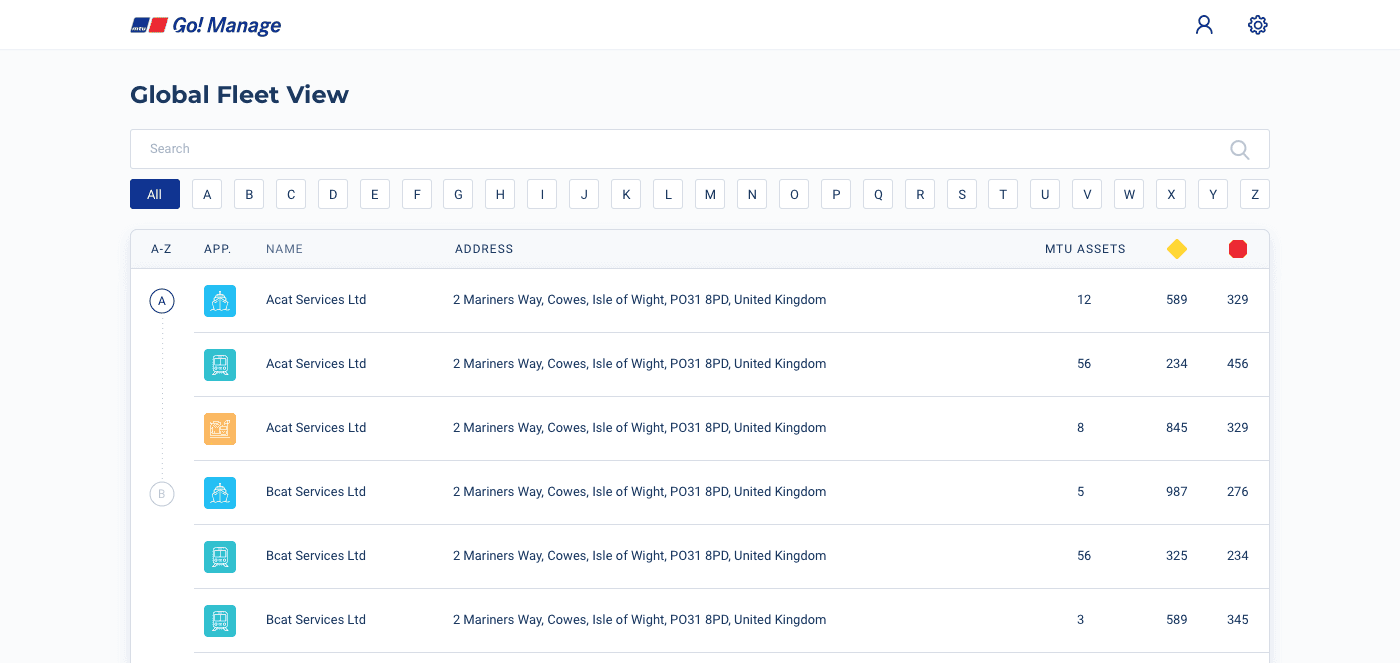This screenshot has width=1400, height=663.
Task: Click the alarm count 456
Action: pos(1238,364)
